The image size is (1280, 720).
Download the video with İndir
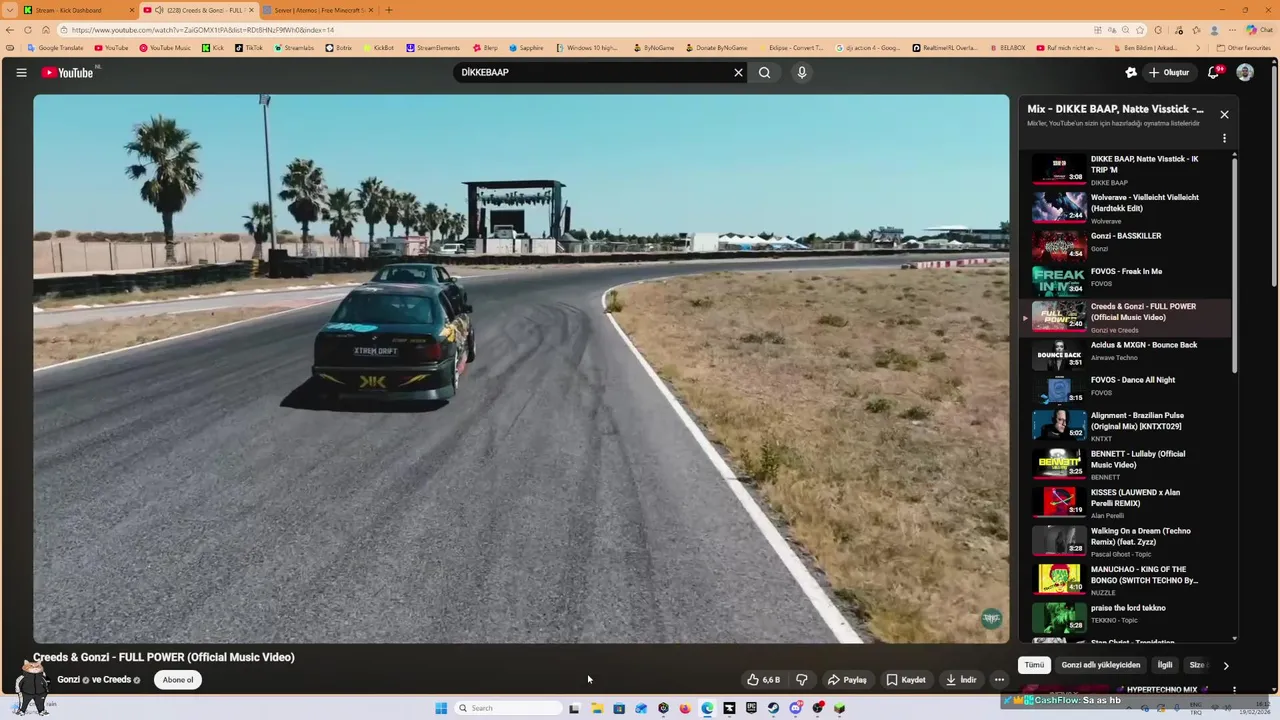[961, 680]
